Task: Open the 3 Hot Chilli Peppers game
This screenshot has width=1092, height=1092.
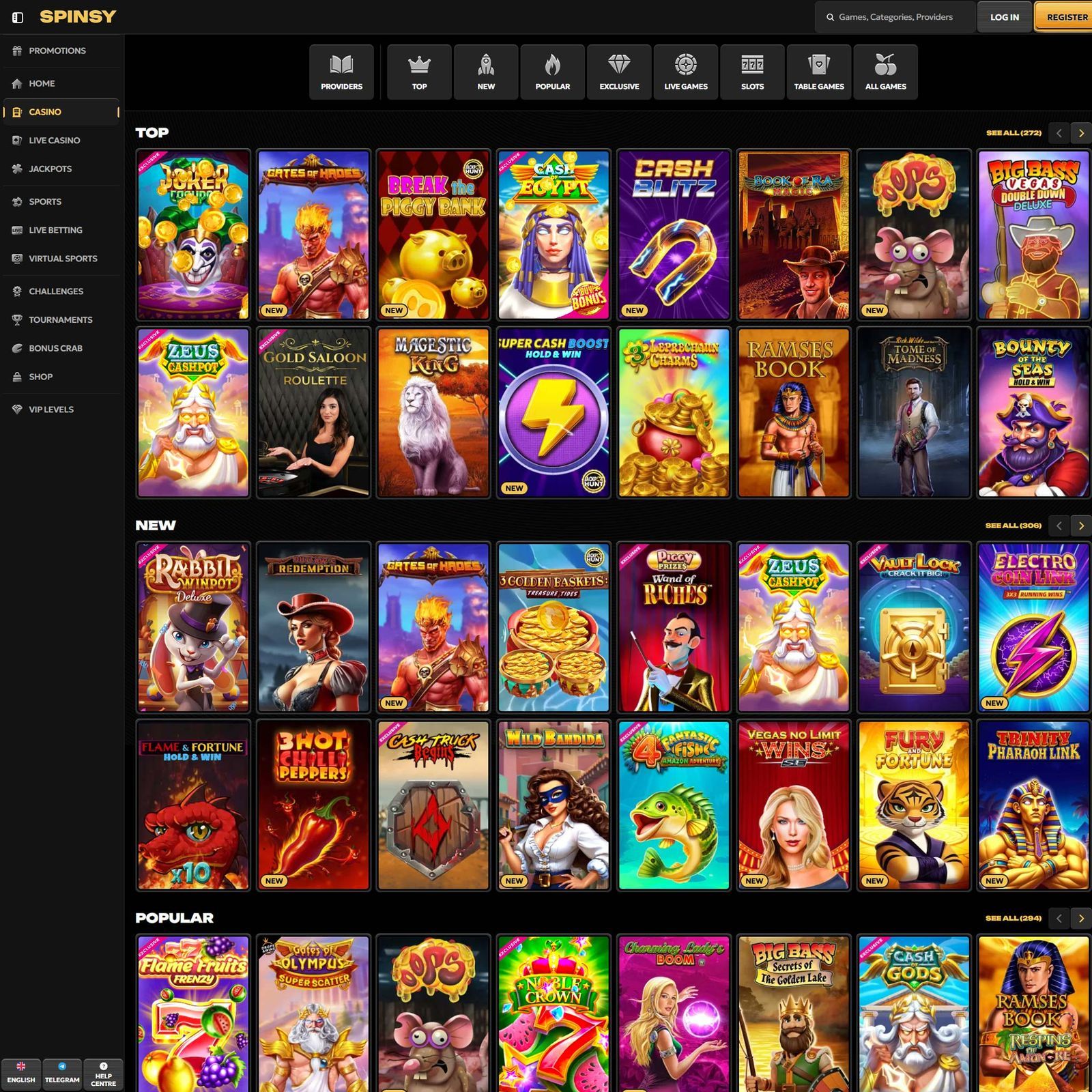Action: 313,805
